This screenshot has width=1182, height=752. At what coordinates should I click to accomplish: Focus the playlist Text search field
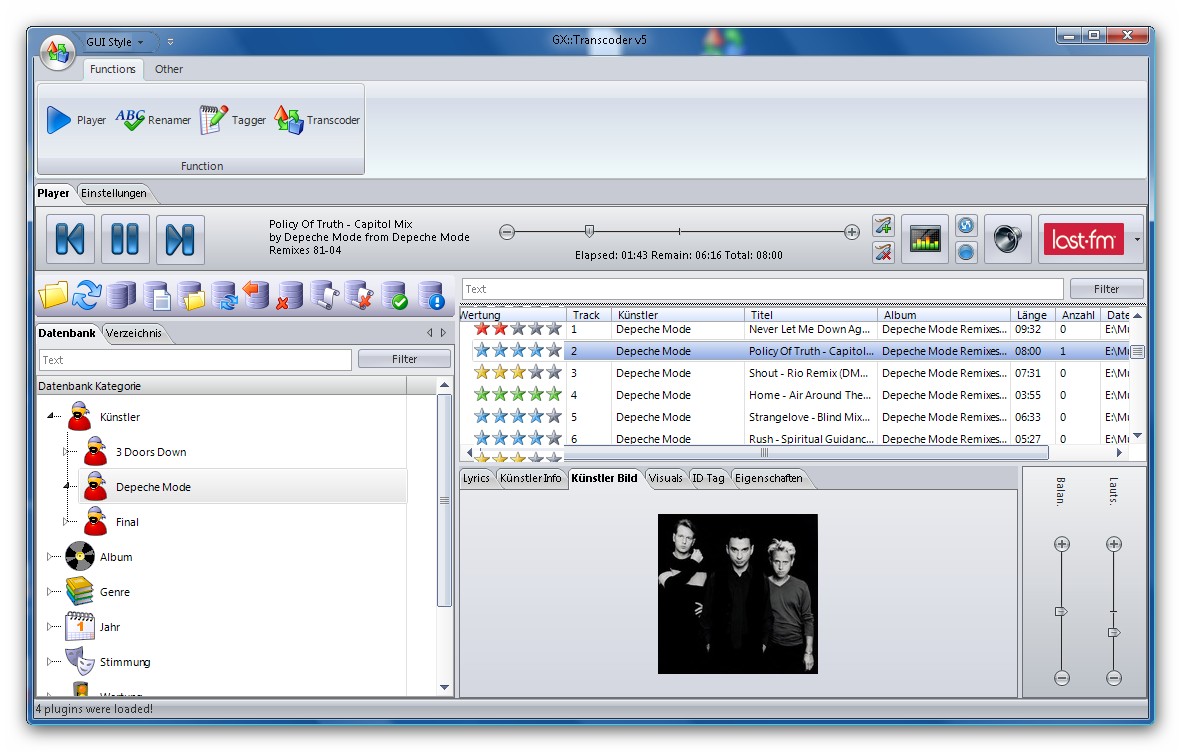pos(762,289)
